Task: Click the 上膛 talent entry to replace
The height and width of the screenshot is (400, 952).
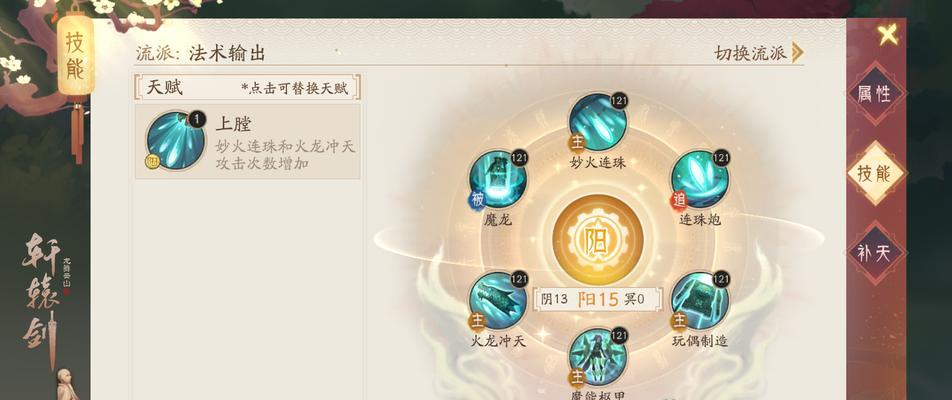Action: pyautogui.click(x=248, y=141)
